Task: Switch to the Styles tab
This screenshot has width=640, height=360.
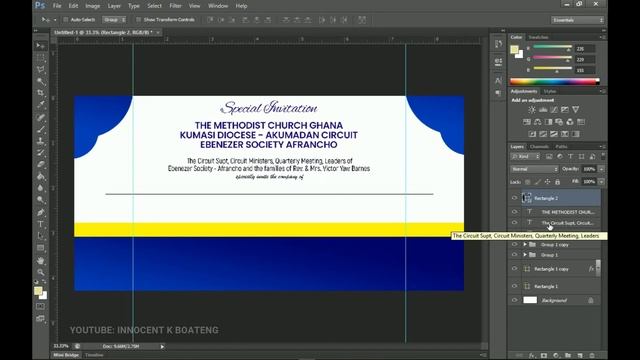Action: click(x=550, y=91)
